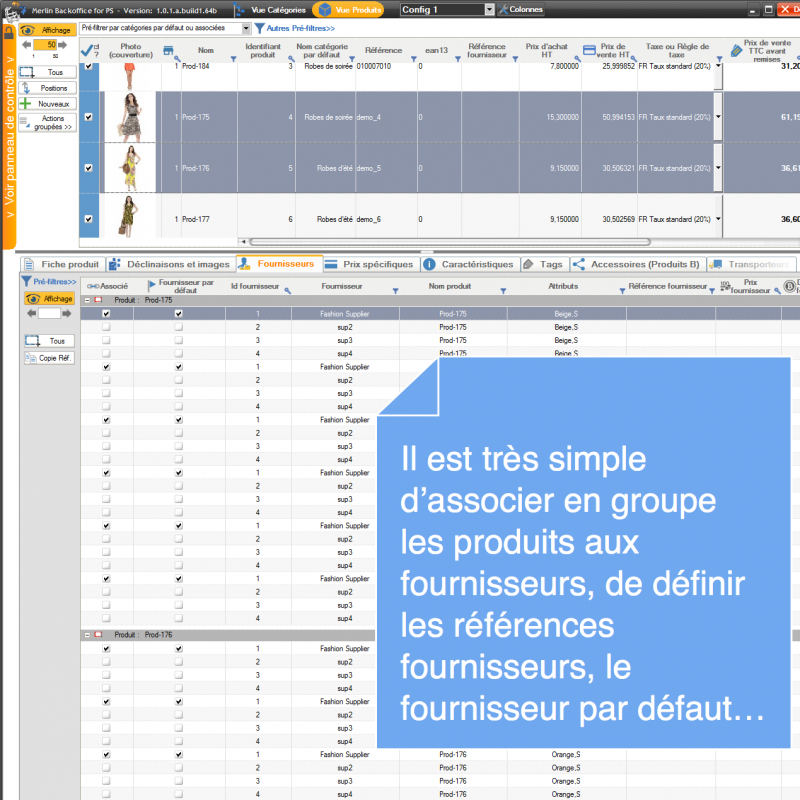Click the filter funnel in Nom column header
This screenshot has height=800, width=800.
[x=233, y=59]
